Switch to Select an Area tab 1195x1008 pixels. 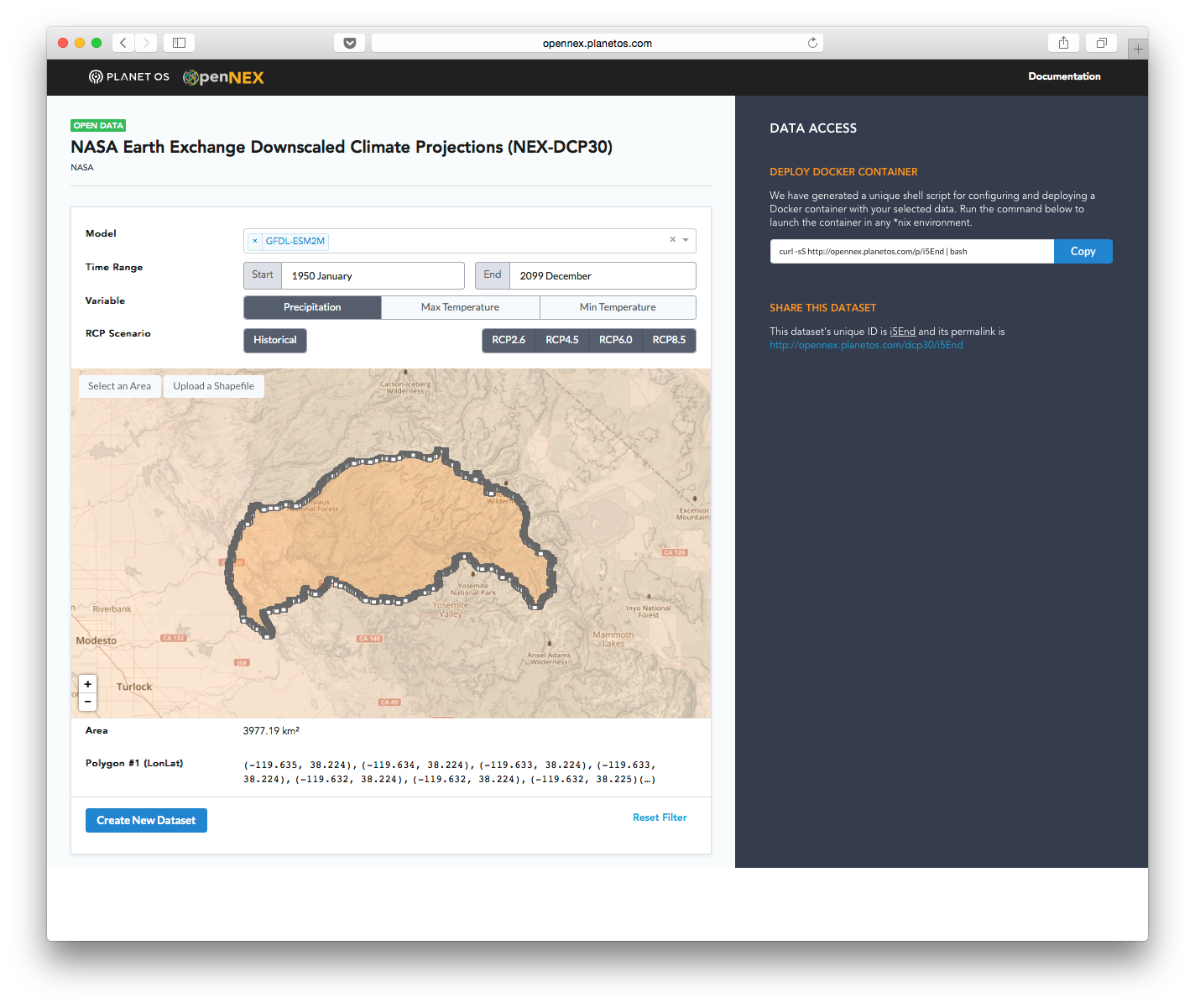click(x=119, y=386)
